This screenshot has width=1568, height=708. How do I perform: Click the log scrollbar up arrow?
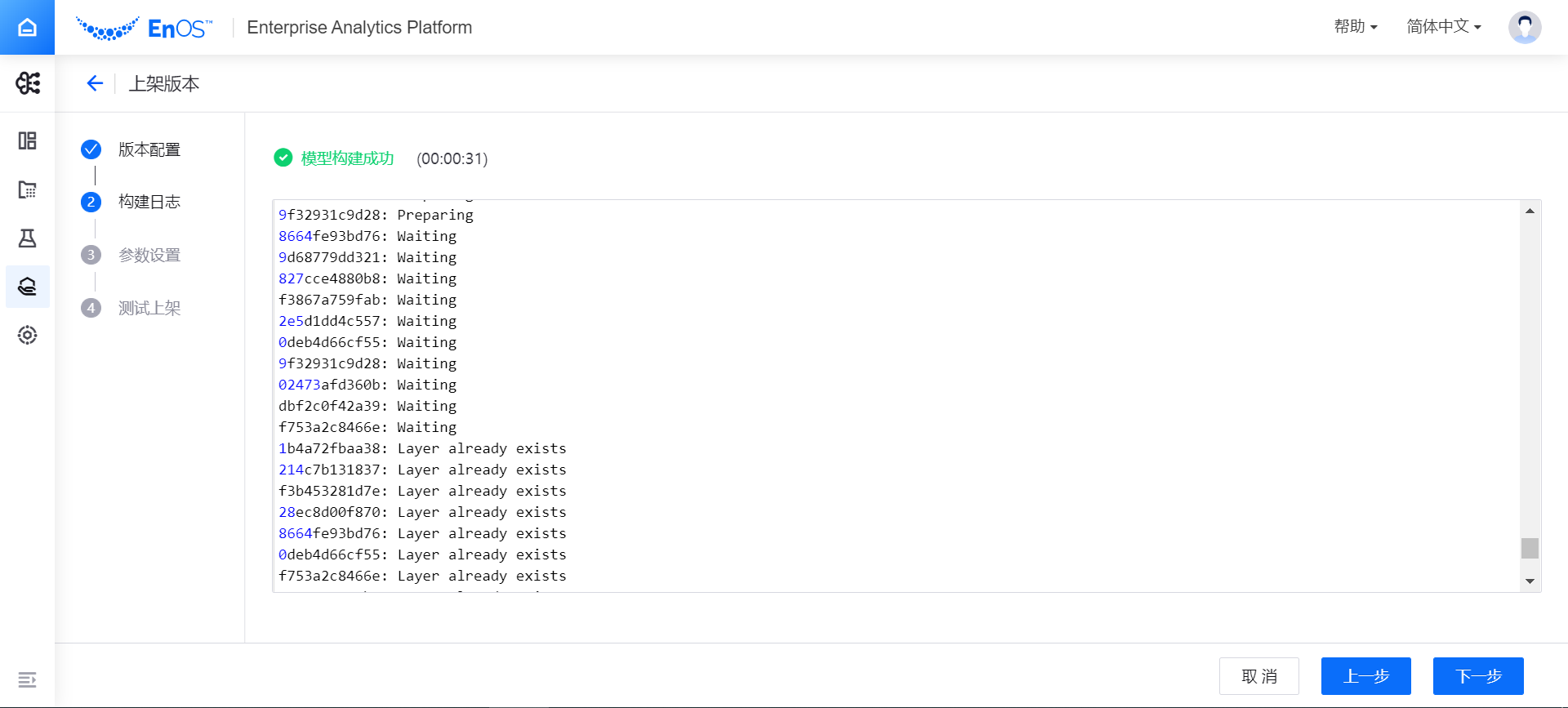pyautogui.click(x=1530, y=211)
